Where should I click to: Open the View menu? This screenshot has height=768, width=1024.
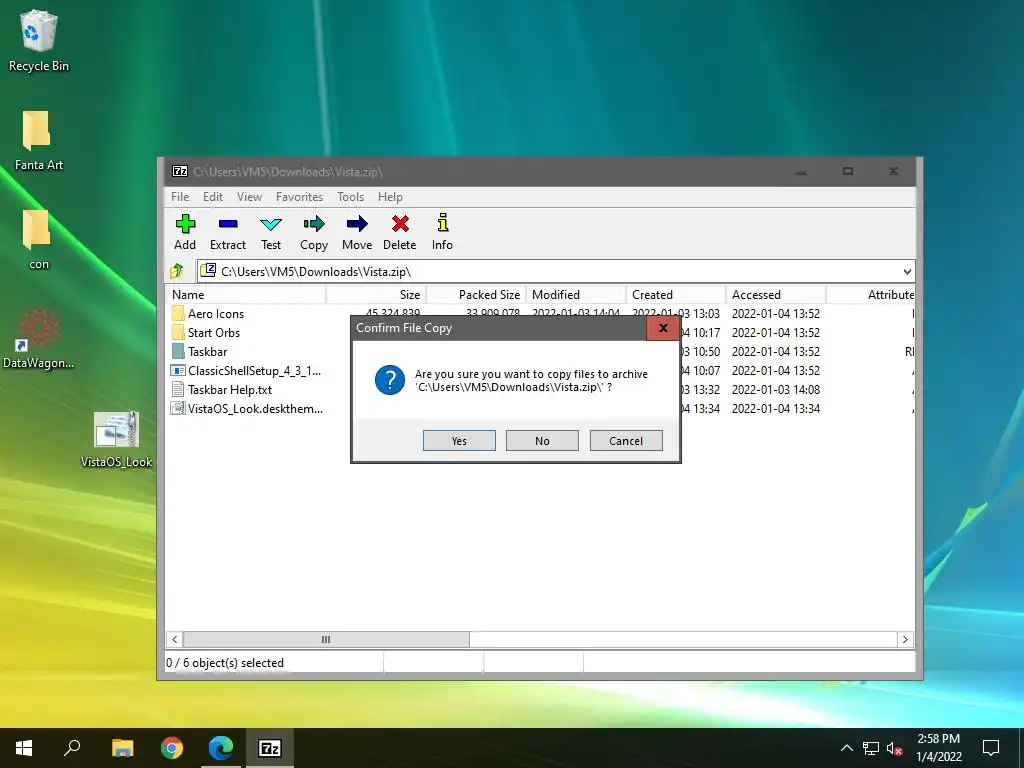[249, 197]
